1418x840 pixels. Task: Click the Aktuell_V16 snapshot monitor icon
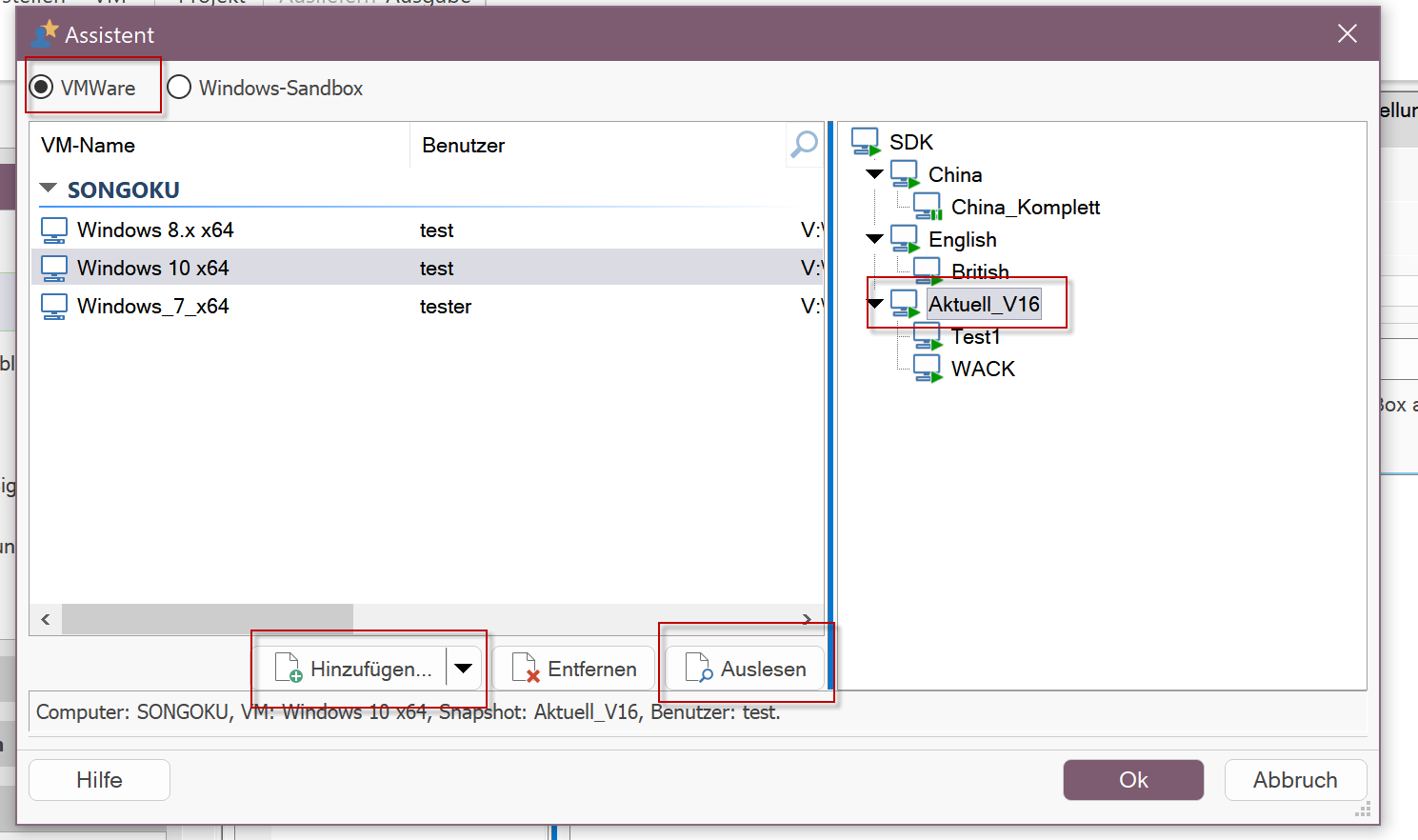click(x=905, y=304)
